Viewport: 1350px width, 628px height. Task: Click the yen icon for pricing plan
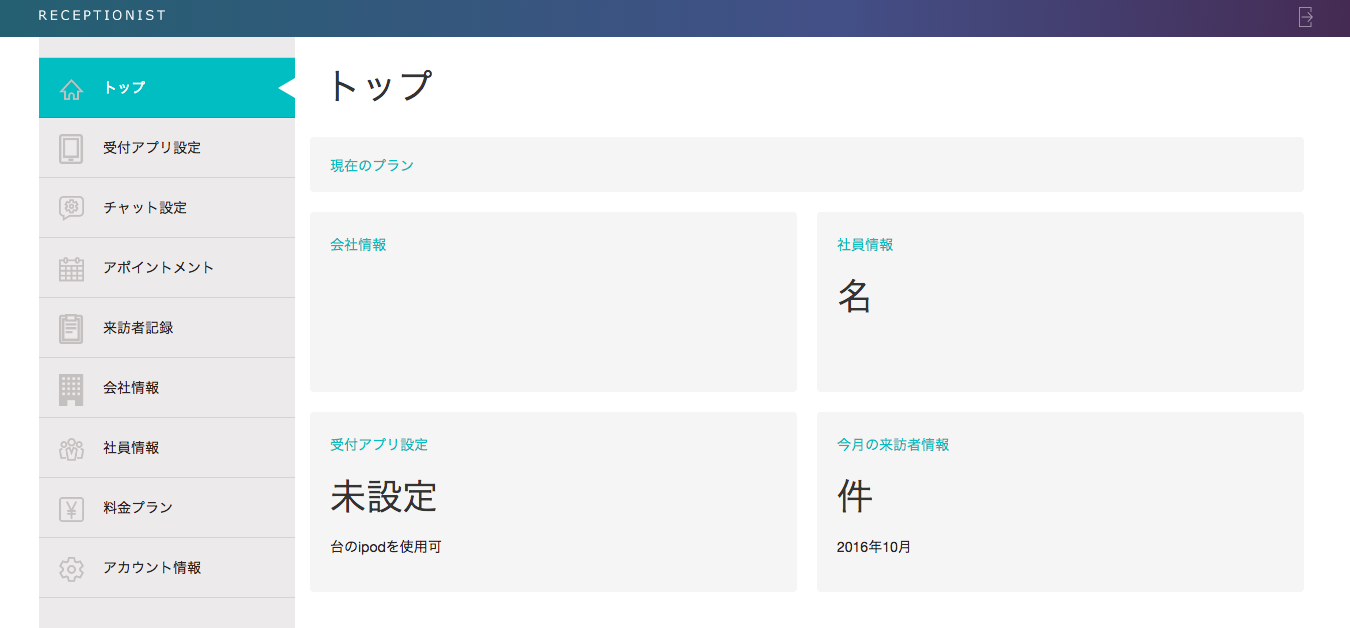tap(71, 509)
